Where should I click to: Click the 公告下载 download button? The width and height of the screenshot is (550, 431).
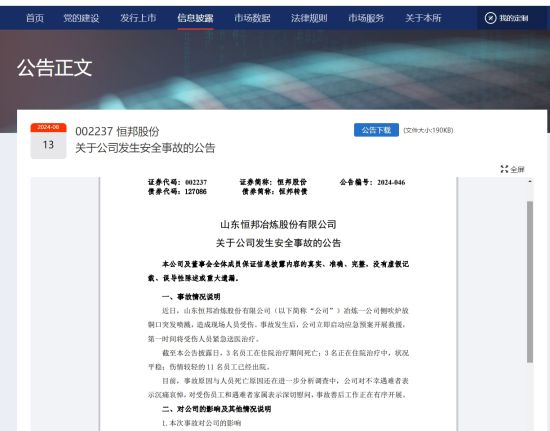(x=376, y=130)
